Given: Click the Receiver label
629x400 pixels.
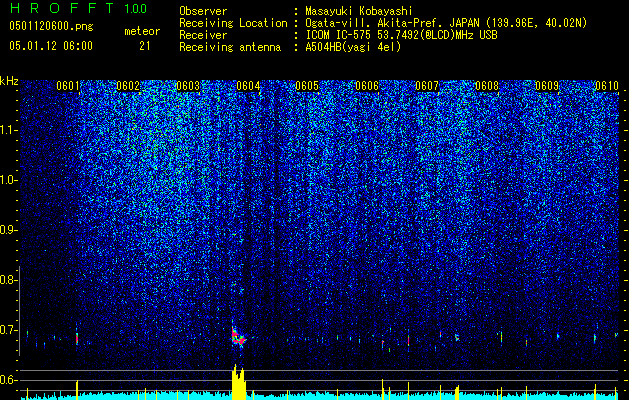Looking at the screenshot, I should [x=203, y=35].
